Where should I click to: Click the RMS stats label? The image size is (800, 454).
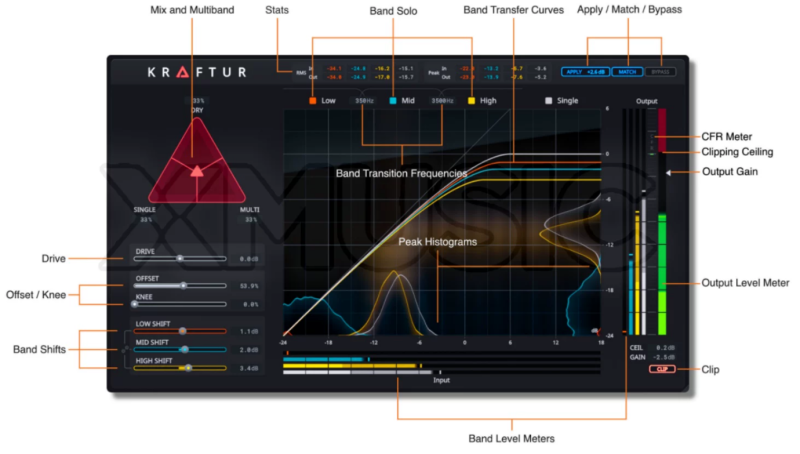(301, 73)
